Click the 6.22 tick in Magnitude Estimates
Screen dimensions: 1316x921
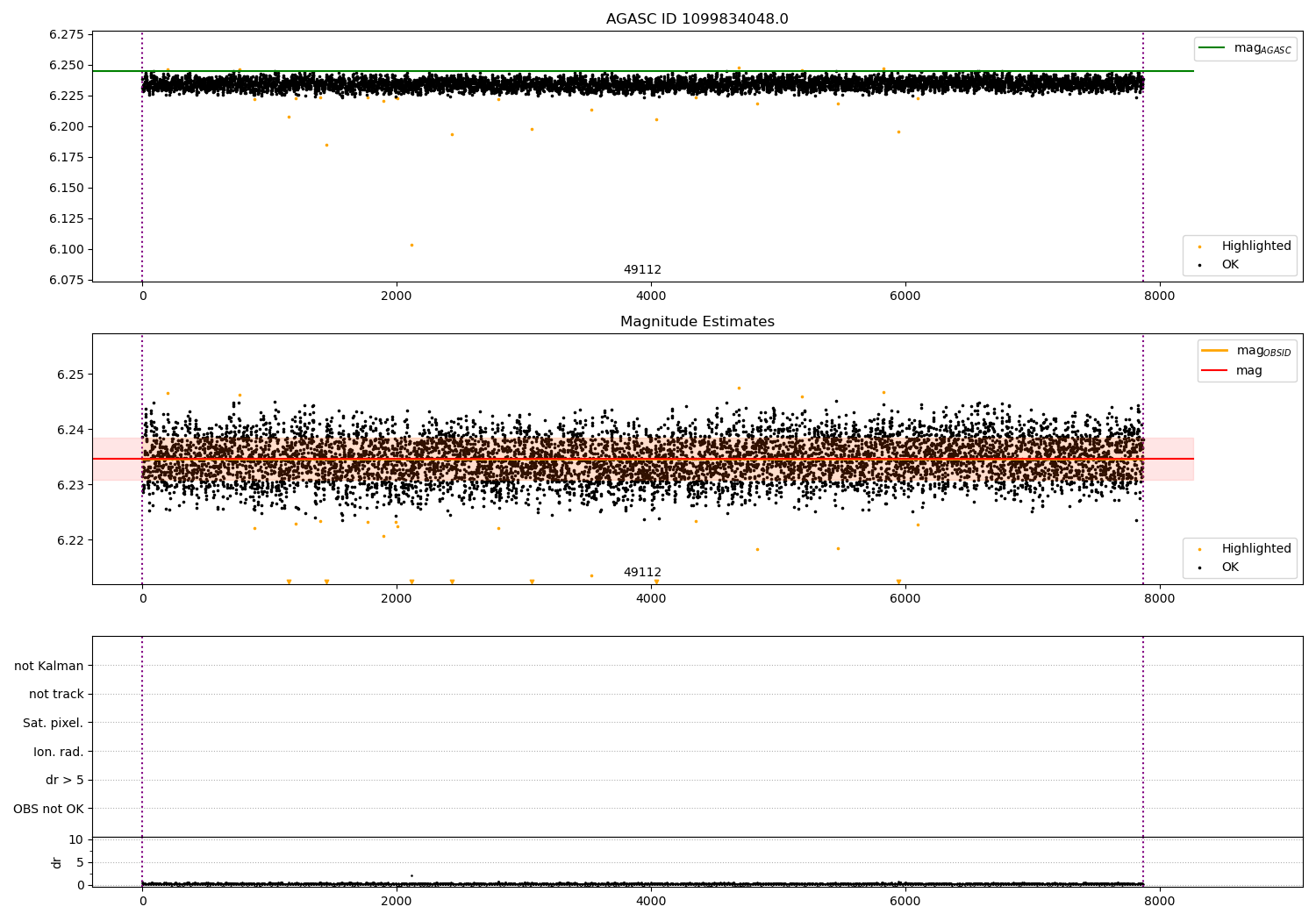[x=71, y=541]
